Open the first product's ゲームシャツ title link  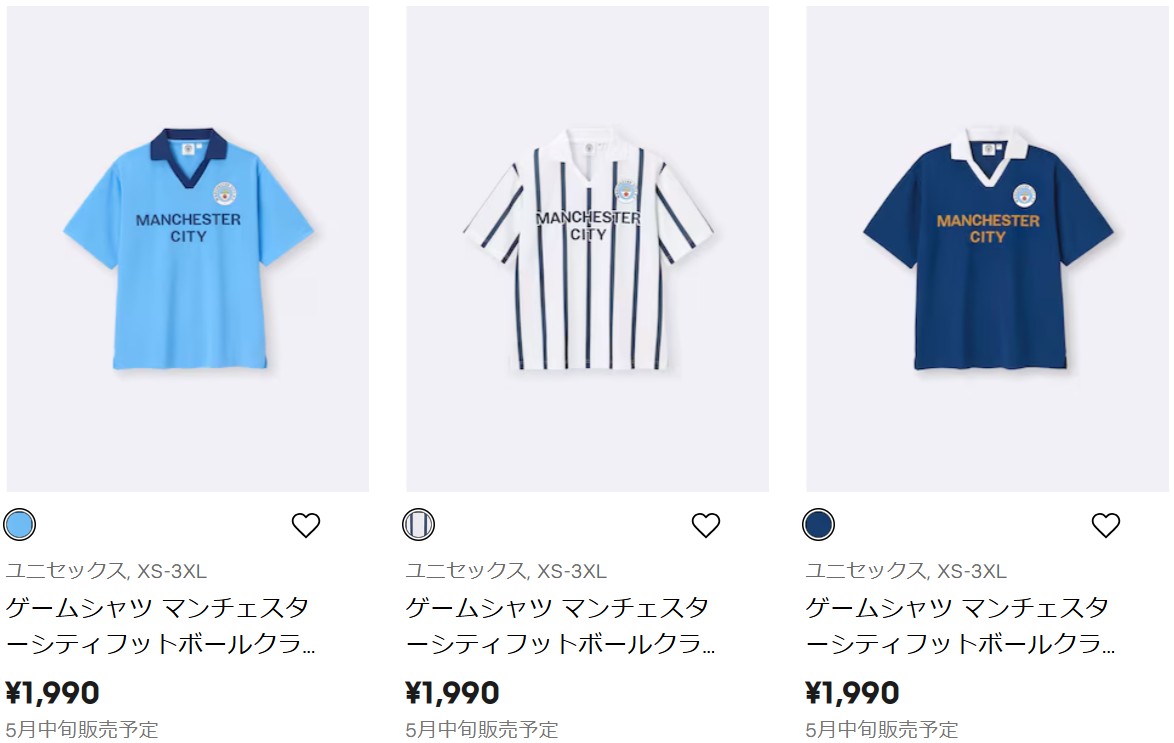pos(160,625)
